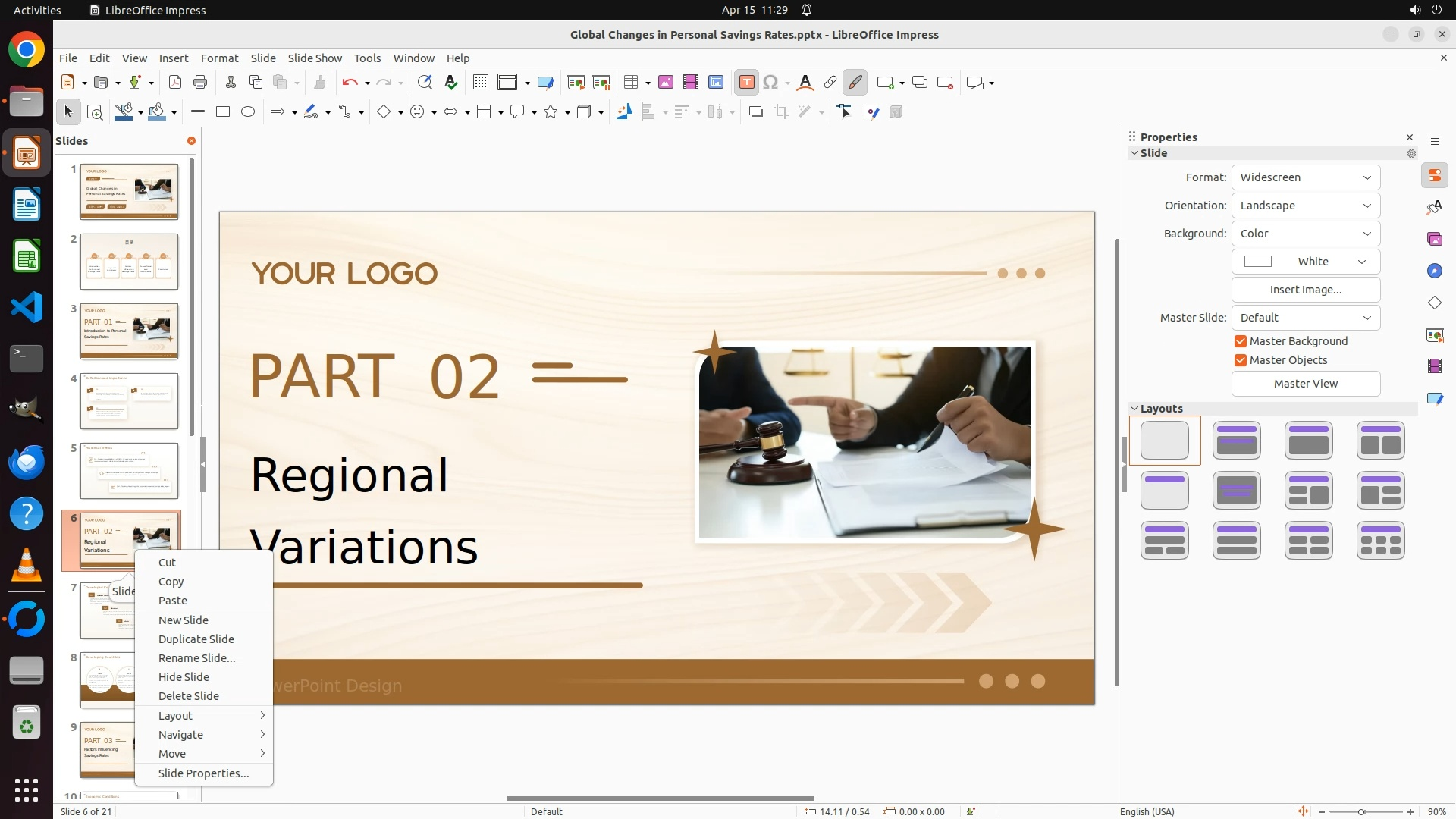Viewport: 1456px width, 819px height.
Task: Open the Orientation dropdown (Landscape)
Action: click(x=1305, y=206)
